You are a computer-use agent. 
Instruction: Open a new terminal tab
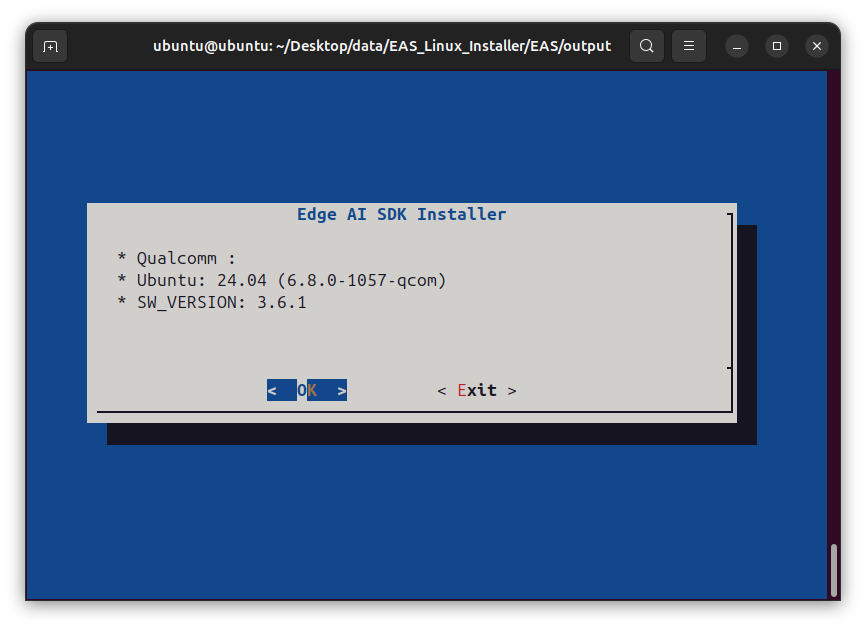(50, 46)
